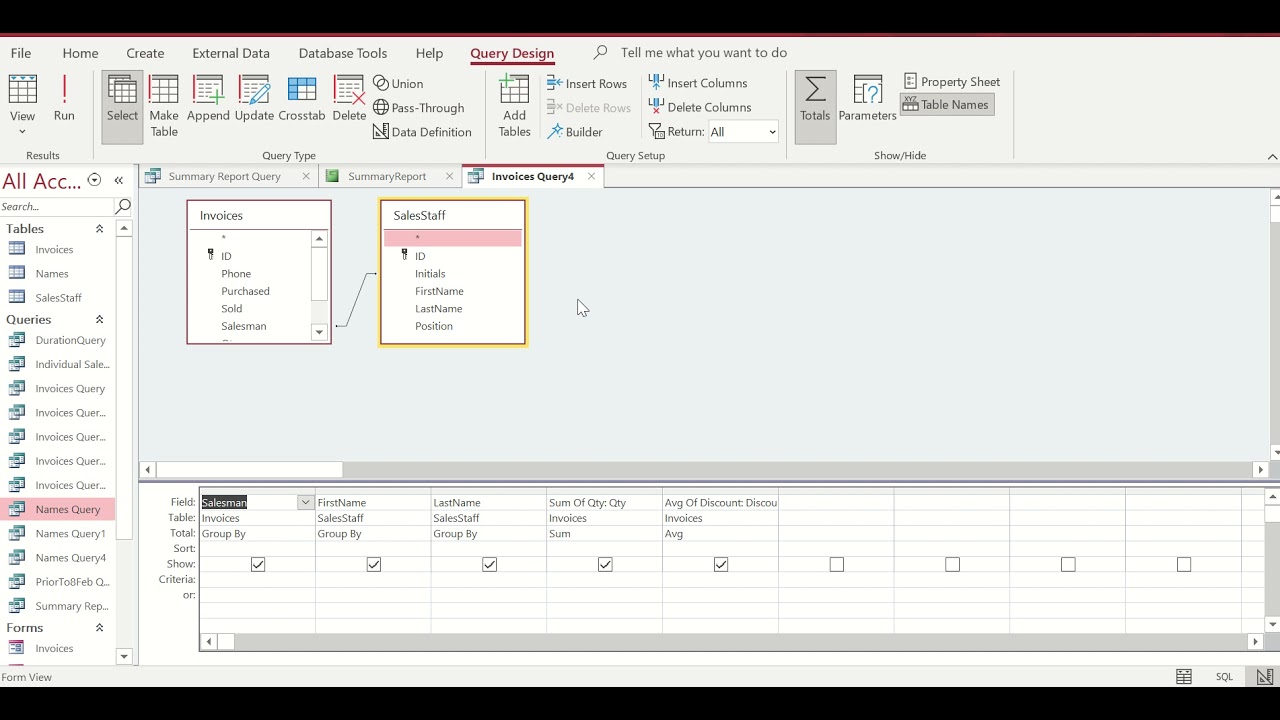The height and width of the screenshot is (720, 1280).
Task: Run the query with the Run icon
Action: click(x=64, y=98)
